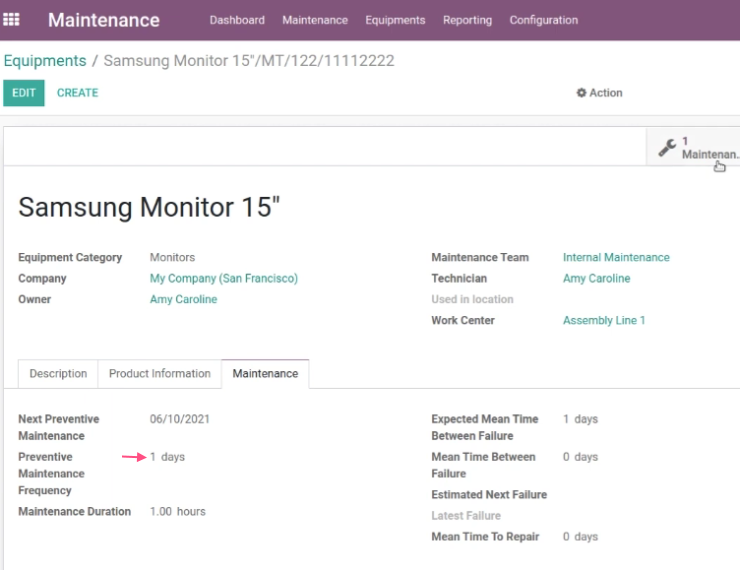Click the Monitors category value
The image size is (740, 570).
click(172, 257)
